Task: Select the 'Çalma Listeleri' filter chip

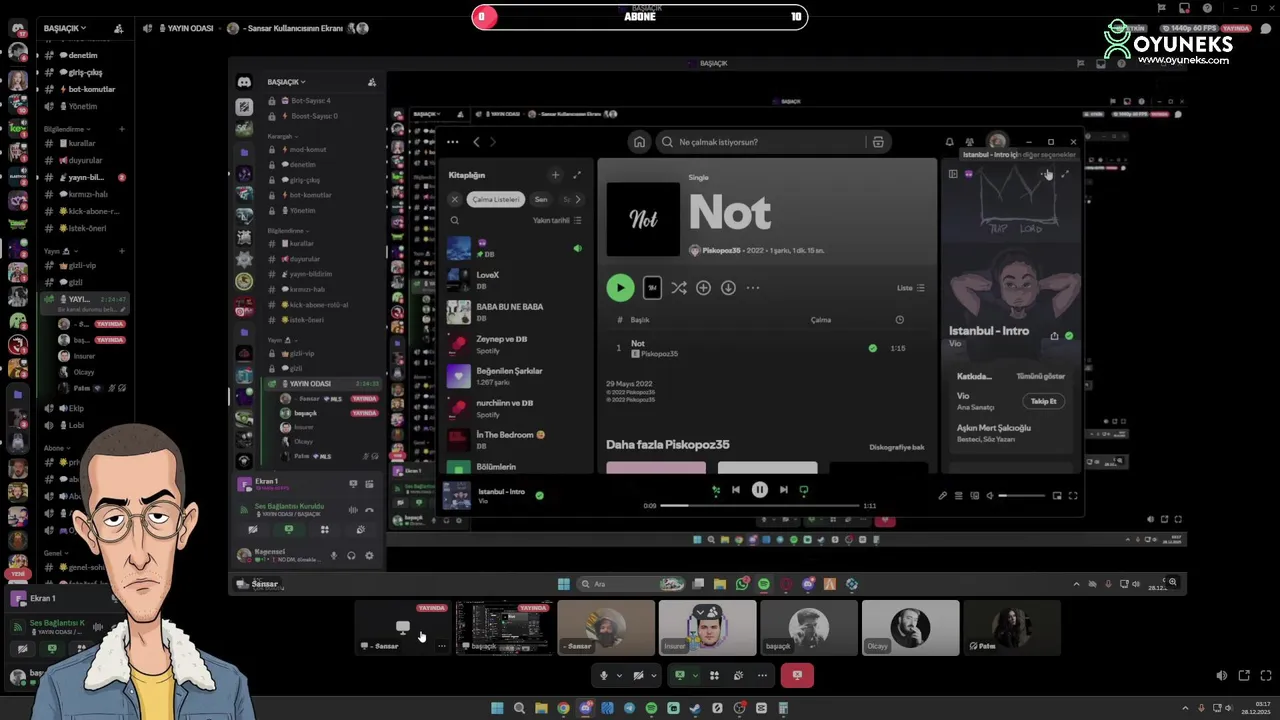Action: click(x=496, y=199)
